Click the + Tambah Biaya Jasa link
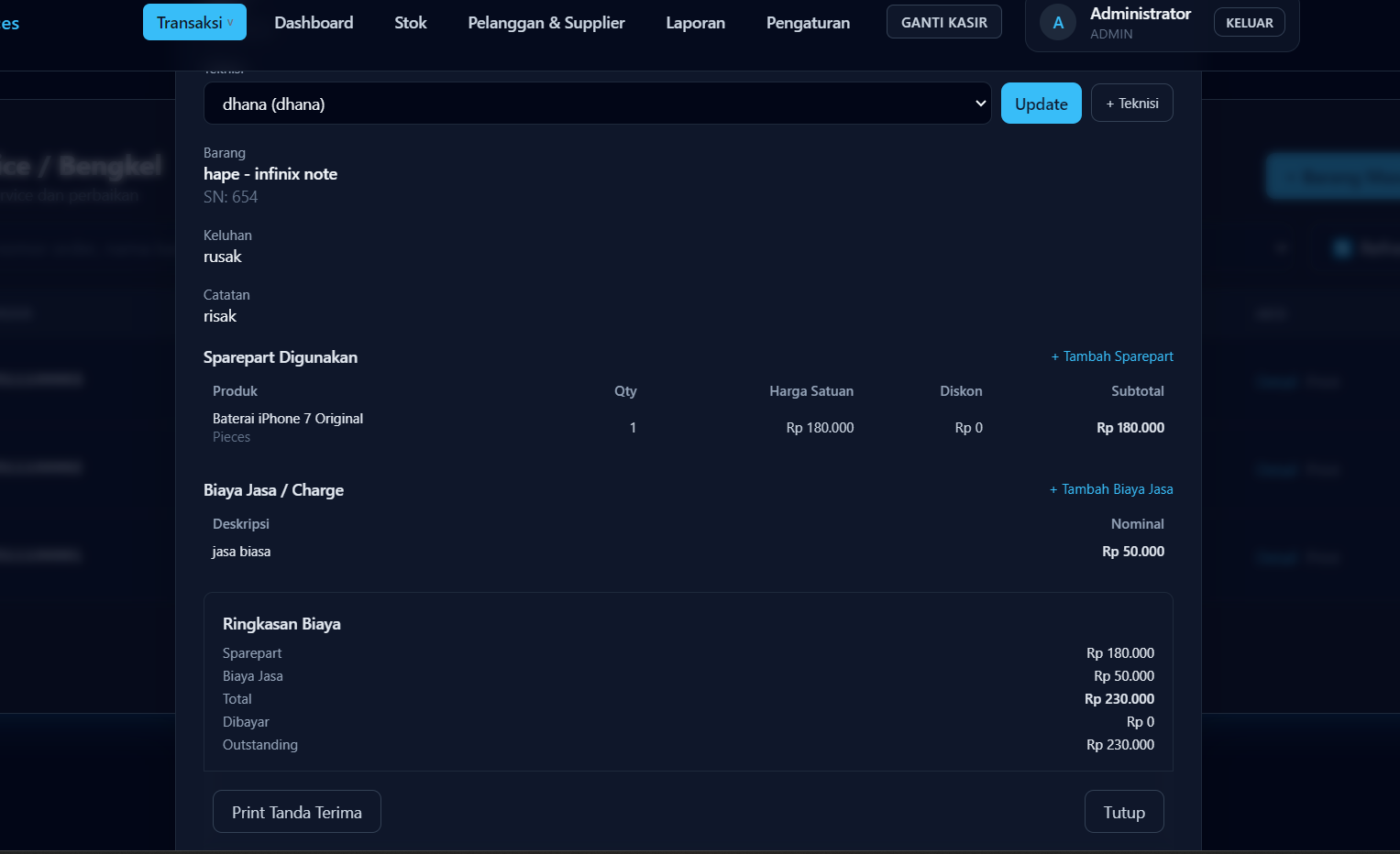This screenshot has width=1400, height=854. 1110,489
